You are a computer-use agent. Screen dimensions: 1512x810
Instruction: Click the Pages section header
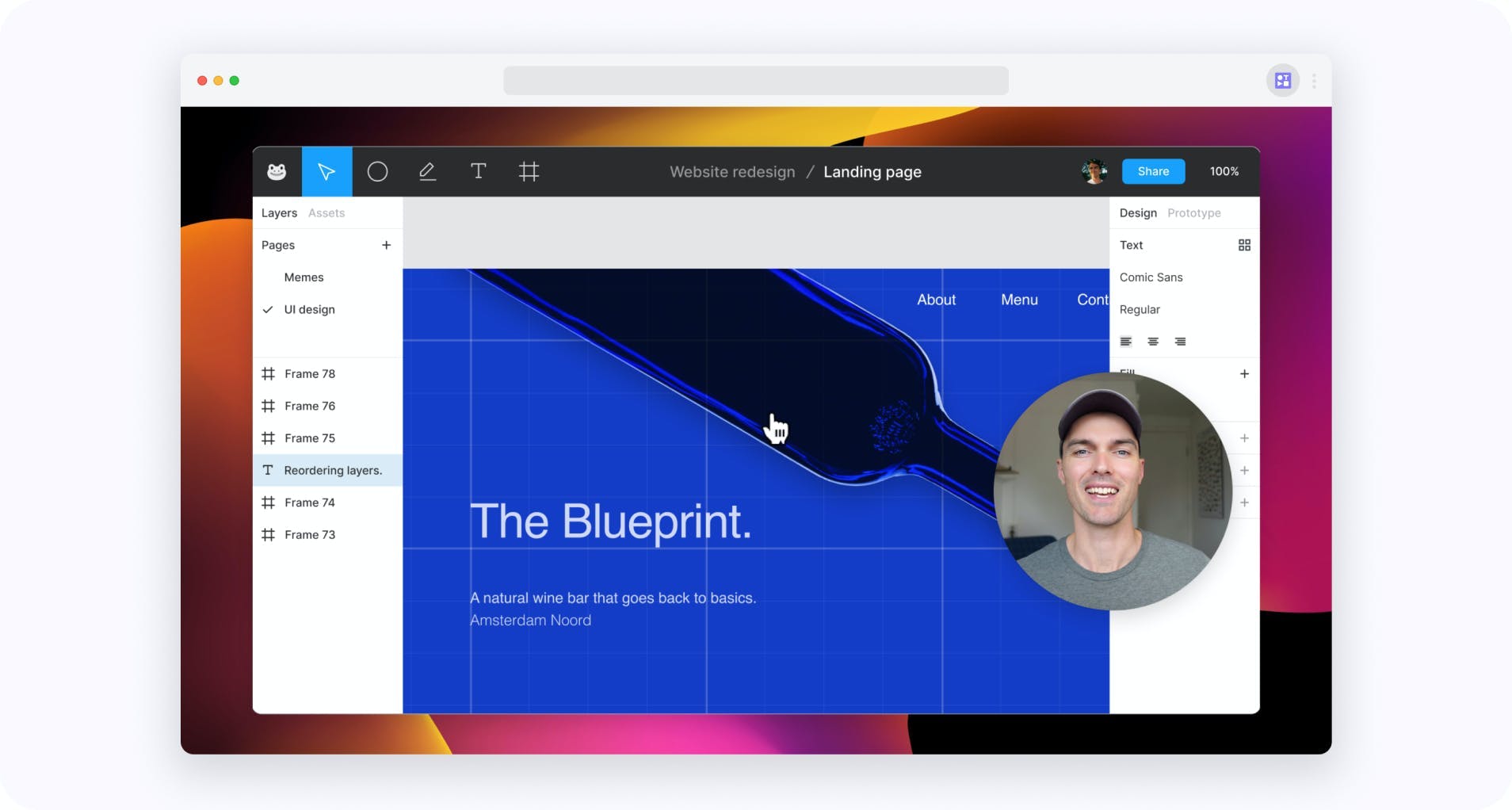coord(278,245)
